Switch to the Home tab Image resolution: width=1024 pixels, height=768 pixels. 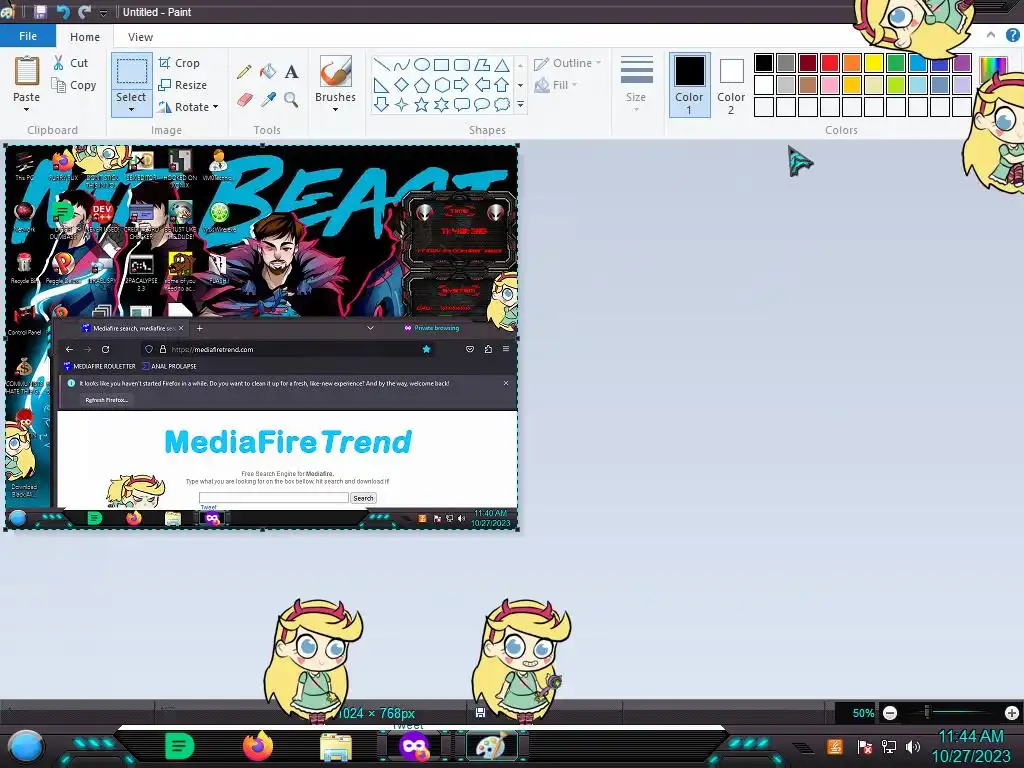85,37
